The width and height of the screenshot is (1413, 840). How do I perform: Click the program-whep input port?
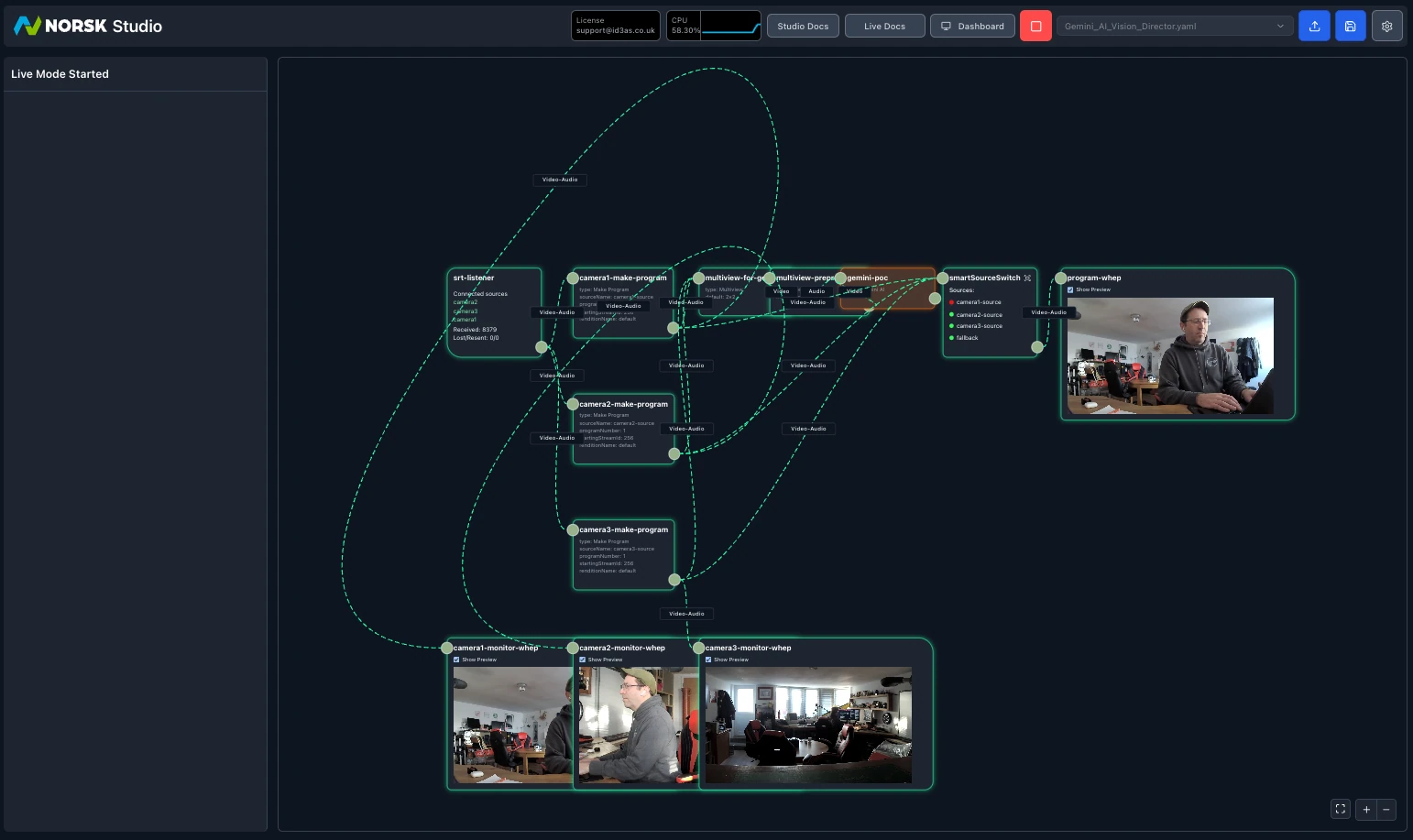(x=1060, y=278)
